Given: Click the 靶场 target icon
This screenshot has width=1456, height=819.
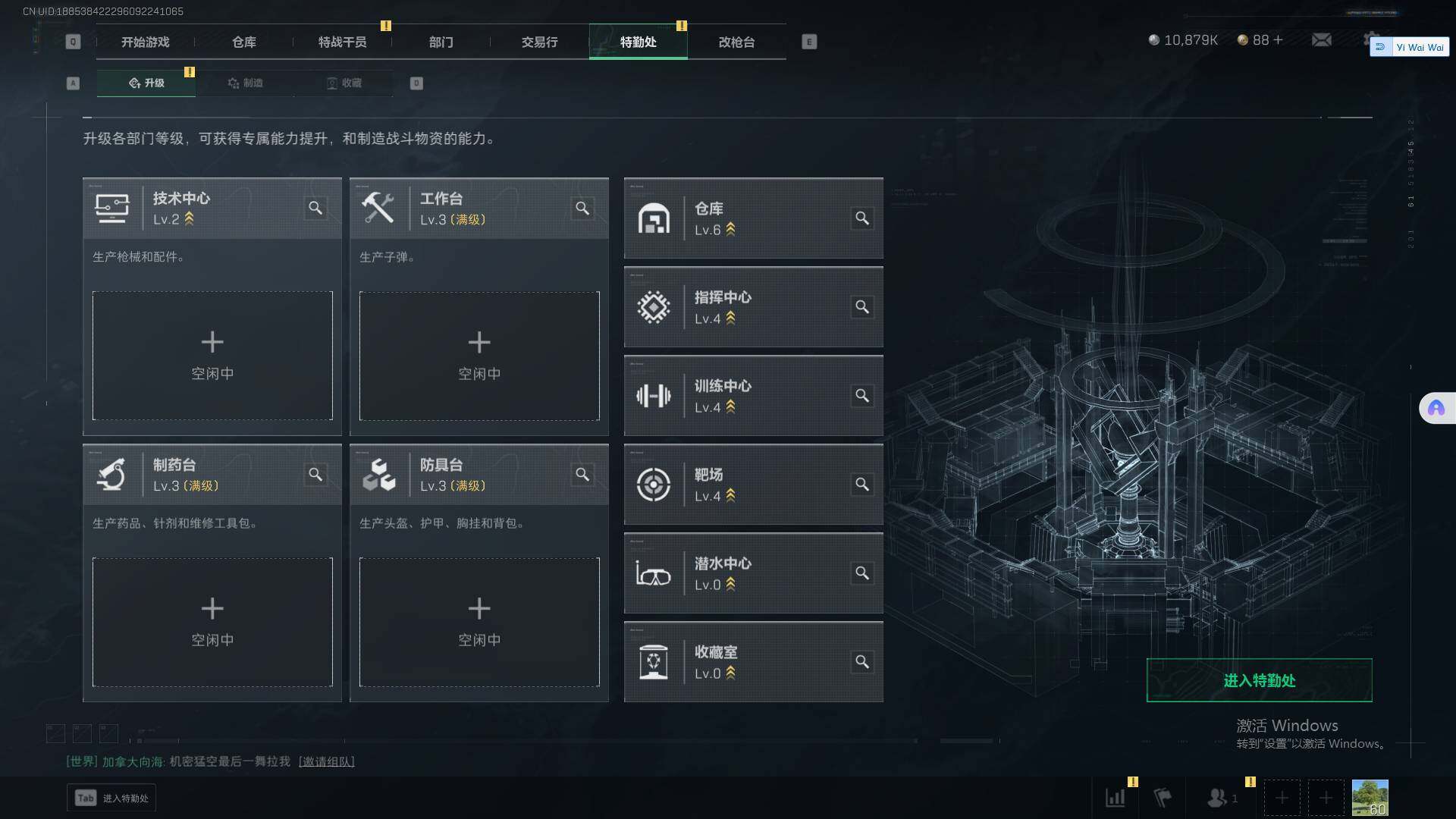Looking at the screenshot, I should pyautogui.click(x=654, y=485).
